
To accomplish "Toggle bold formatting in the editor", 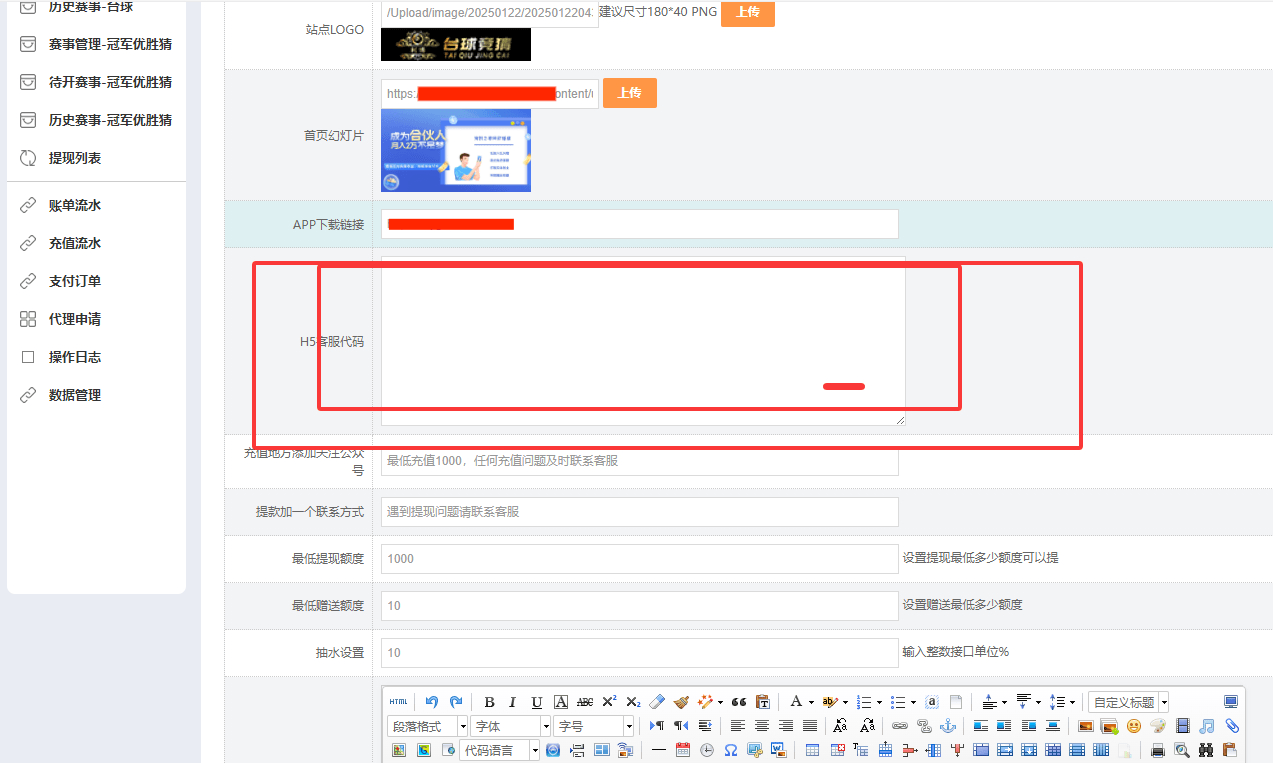I will pos(489,702).
